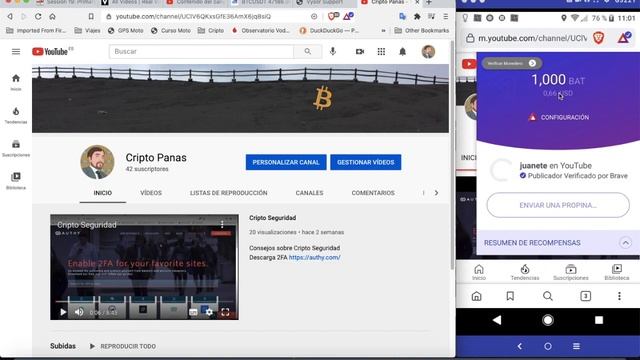Tap Suscripciones in mobile YouTube bottom bar
Screen dimensions: 640x360
coord(571,272)
